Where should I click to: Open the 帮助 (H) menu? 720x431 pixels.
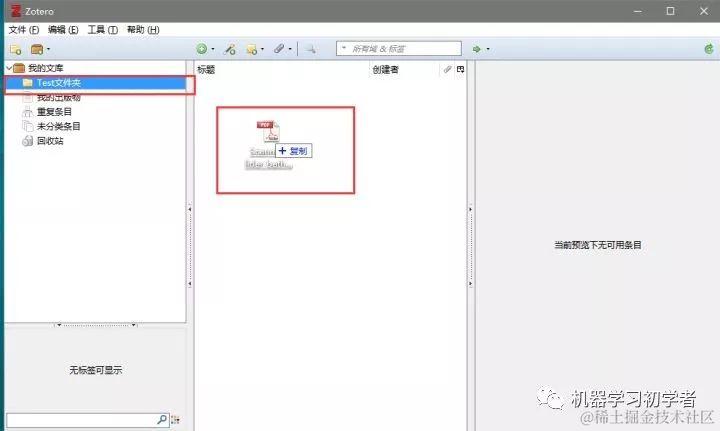point(143,30)
